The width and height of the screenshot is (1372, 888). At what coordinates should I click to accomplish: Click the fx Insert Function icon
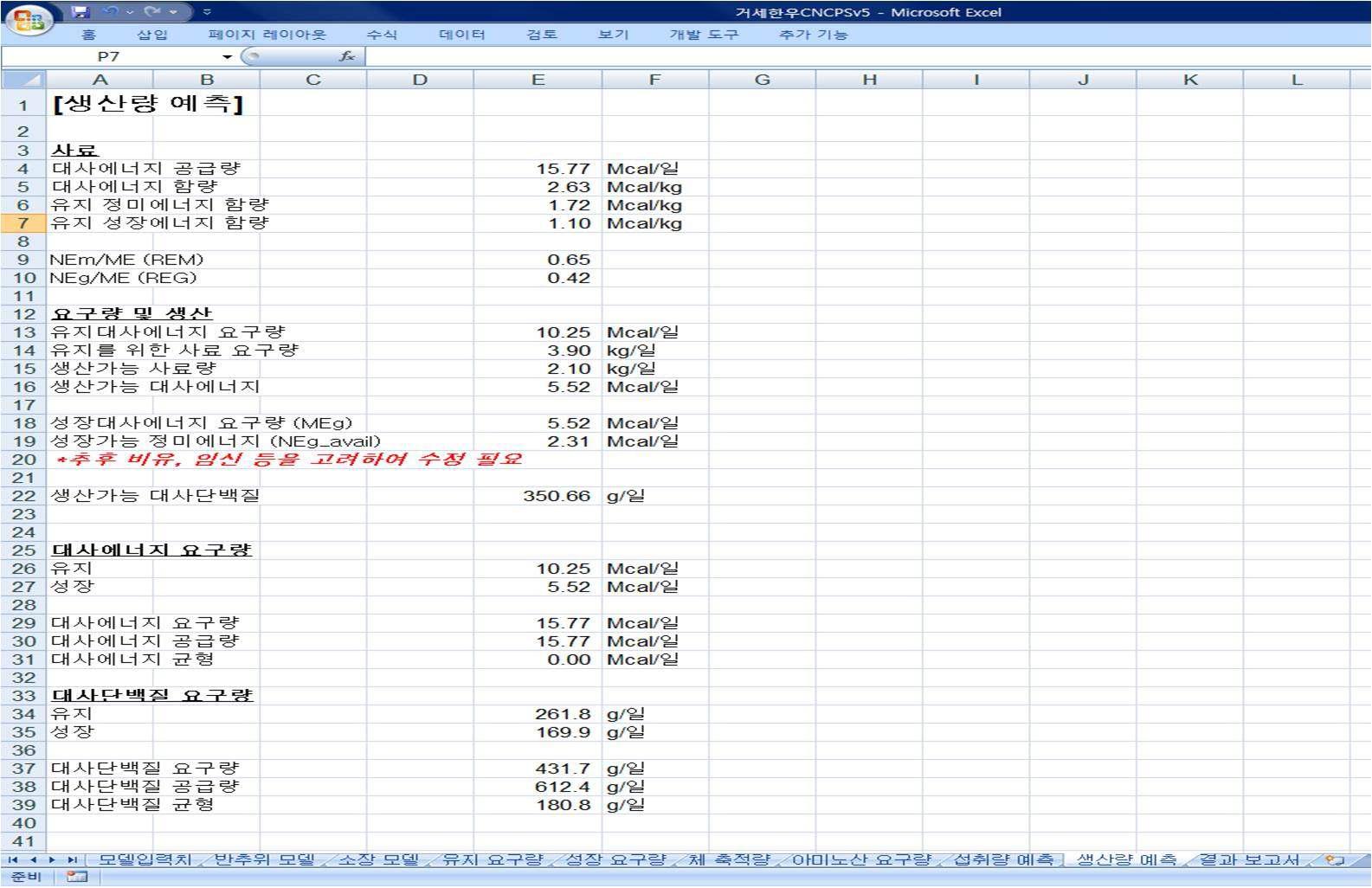click(347, 56)
